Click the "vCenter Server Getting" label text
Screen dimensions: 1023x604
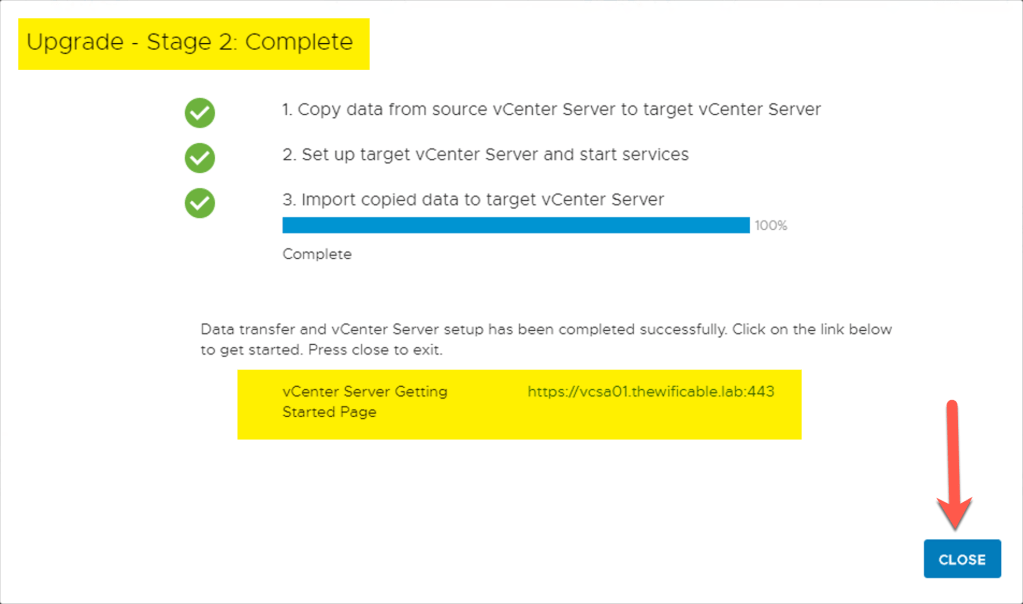pyautogui.click(x=365, y=392)
